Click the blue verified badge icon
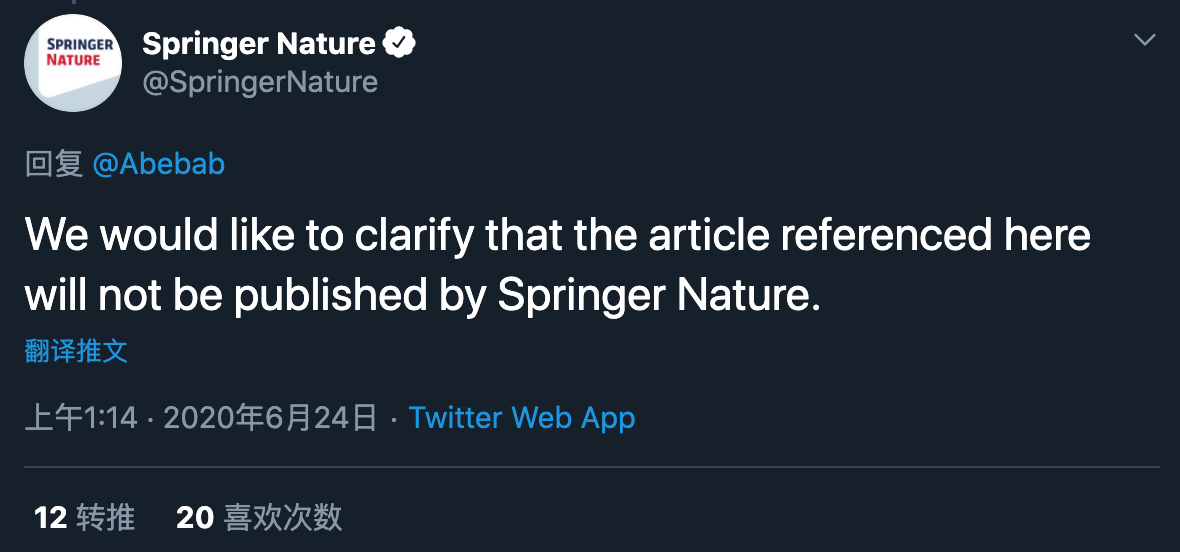Viewport: 1180px width, 552px height. (400, 44)
